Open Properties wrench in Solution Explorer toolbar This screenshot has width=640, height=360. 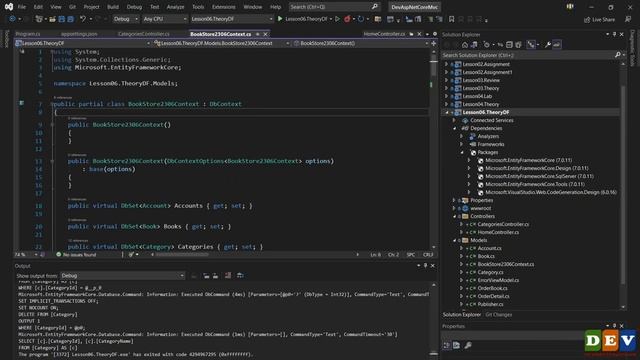(548, 44)
